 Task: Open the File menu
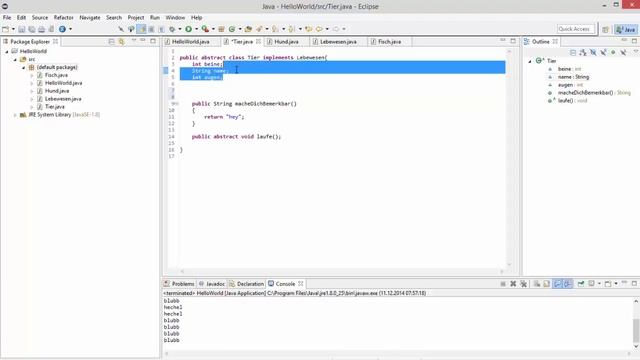7,18
